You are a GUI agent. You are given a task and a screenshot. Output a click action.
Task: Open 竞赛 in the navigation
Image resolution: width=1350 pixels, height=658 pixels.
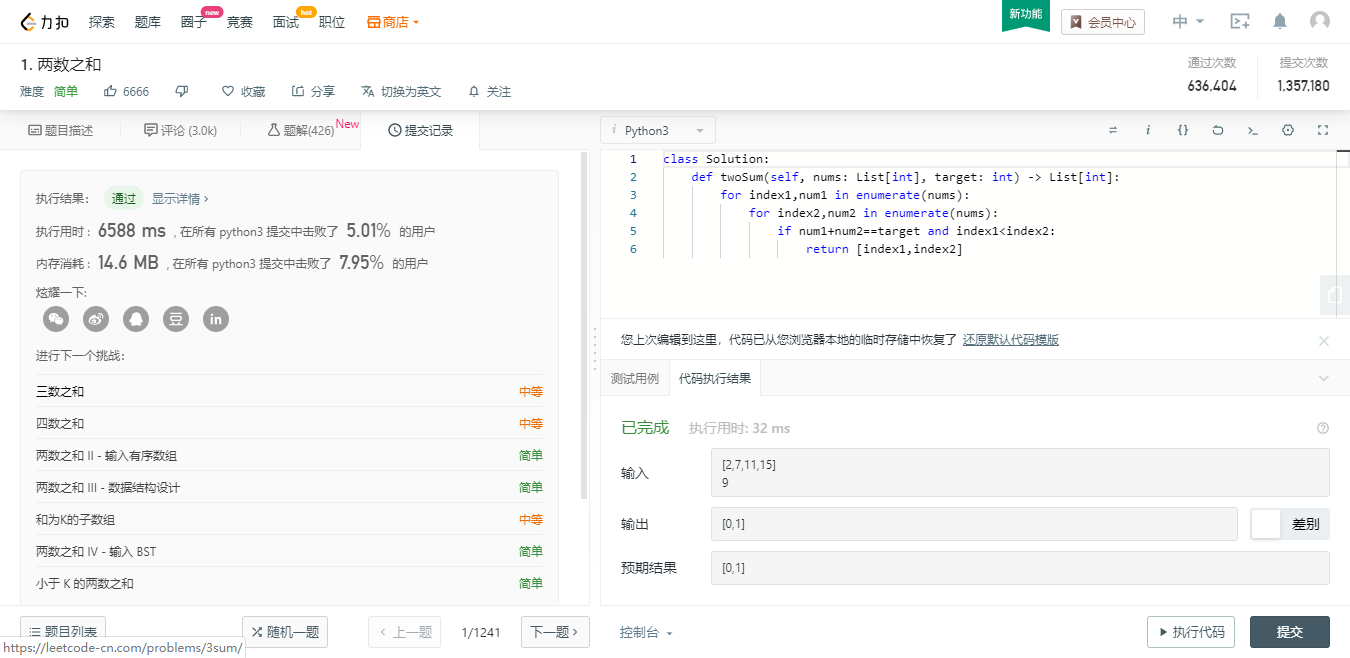click(240, 21)
